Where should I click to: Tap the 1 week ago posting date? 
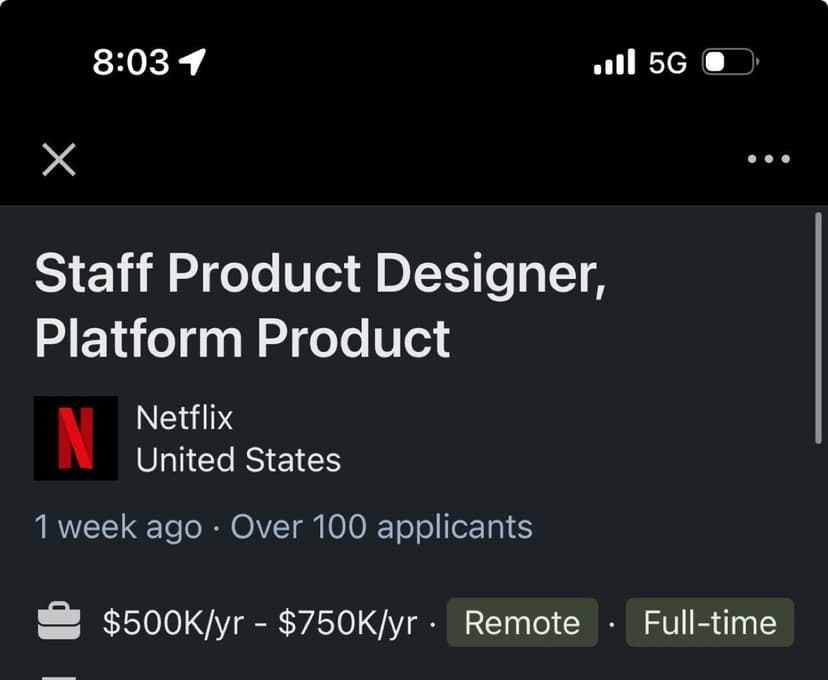[x=118, y=526]
